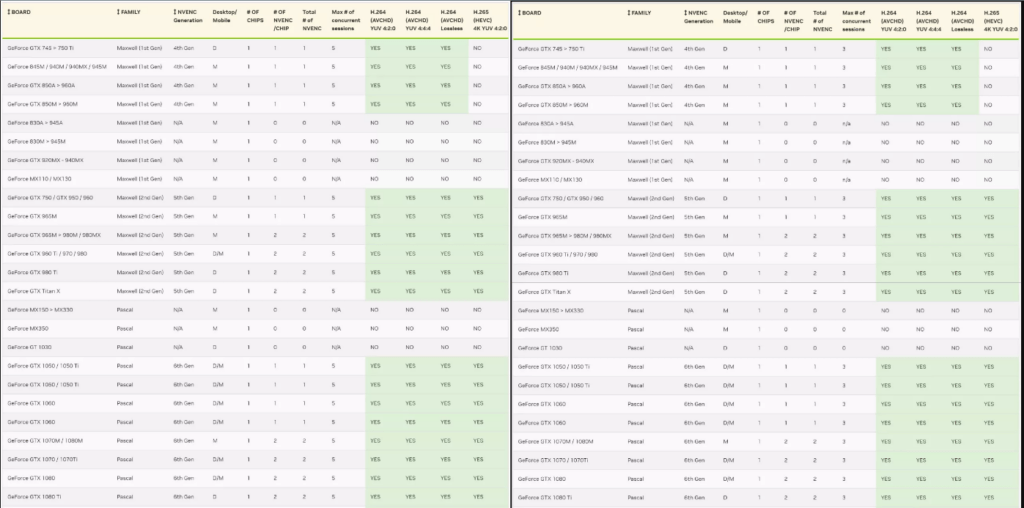Click 'n/a' sessions in right MX110 row

(847, 180)
